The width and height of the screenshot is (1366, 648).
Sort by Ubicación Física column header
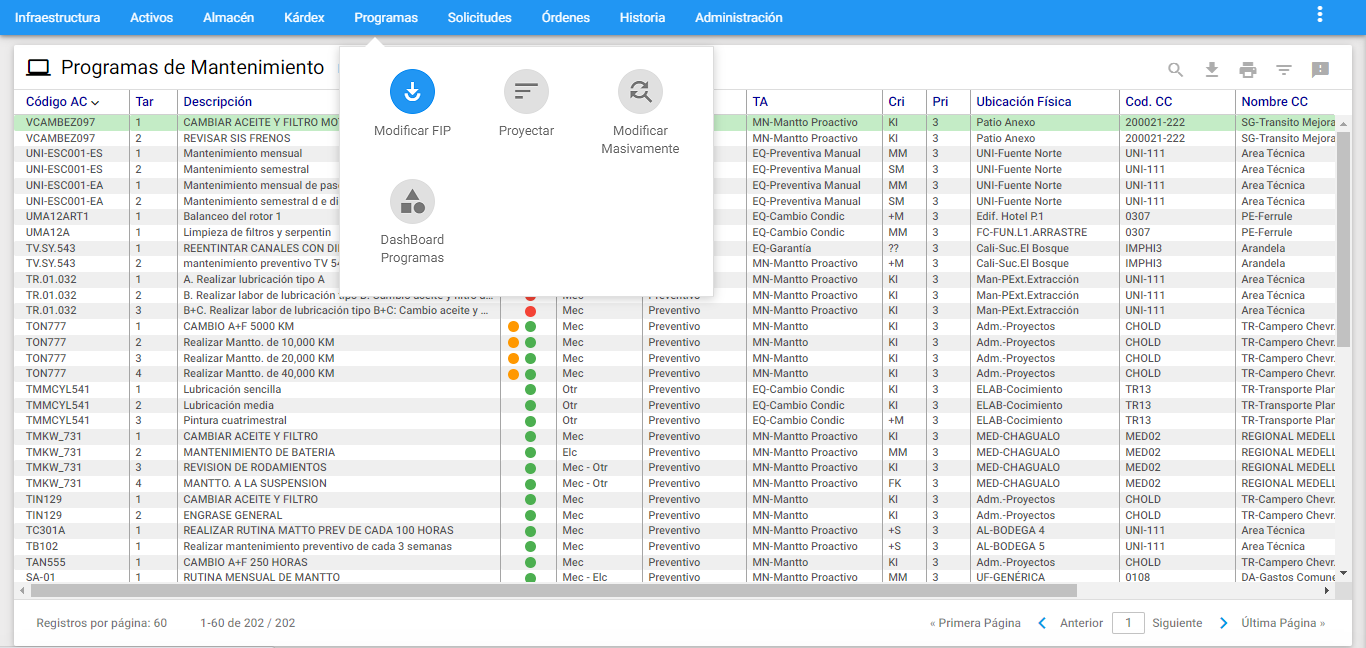pos(1024,102)
